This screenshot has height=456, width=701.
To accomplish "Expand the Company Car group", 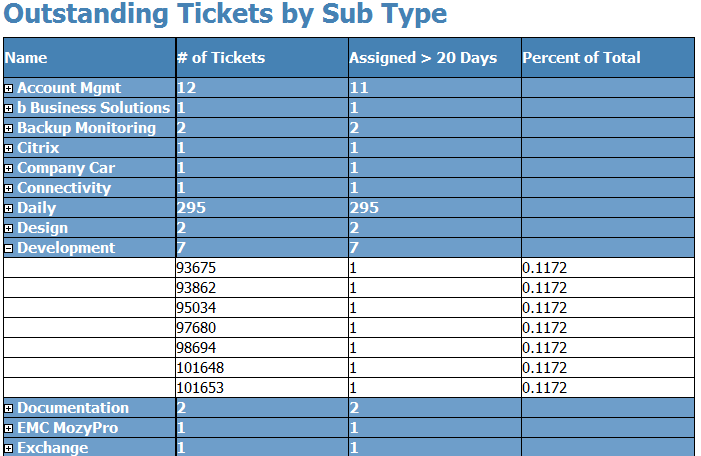I will point(8,169).
